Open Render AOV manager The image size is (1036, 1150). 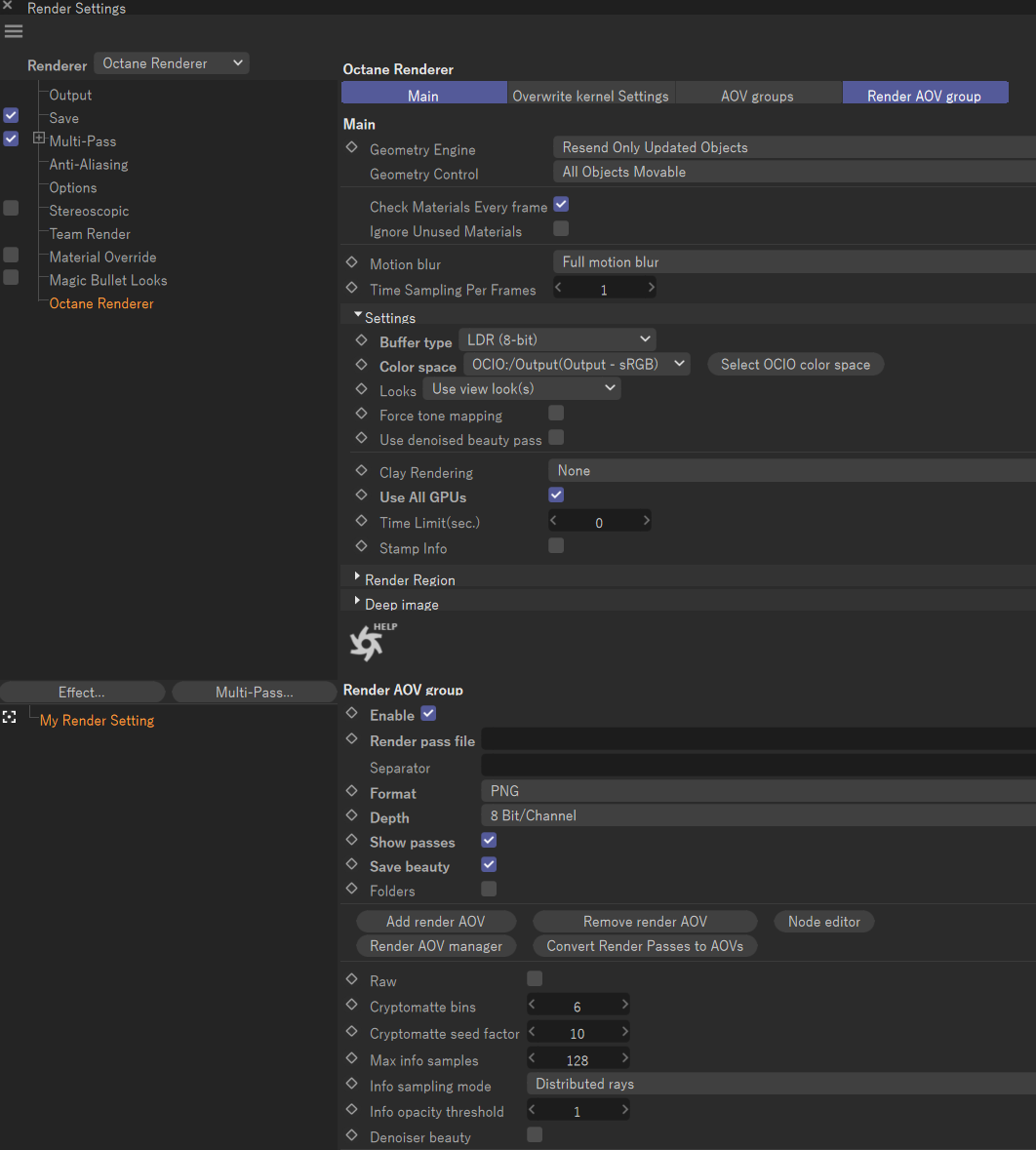(436, 946)
